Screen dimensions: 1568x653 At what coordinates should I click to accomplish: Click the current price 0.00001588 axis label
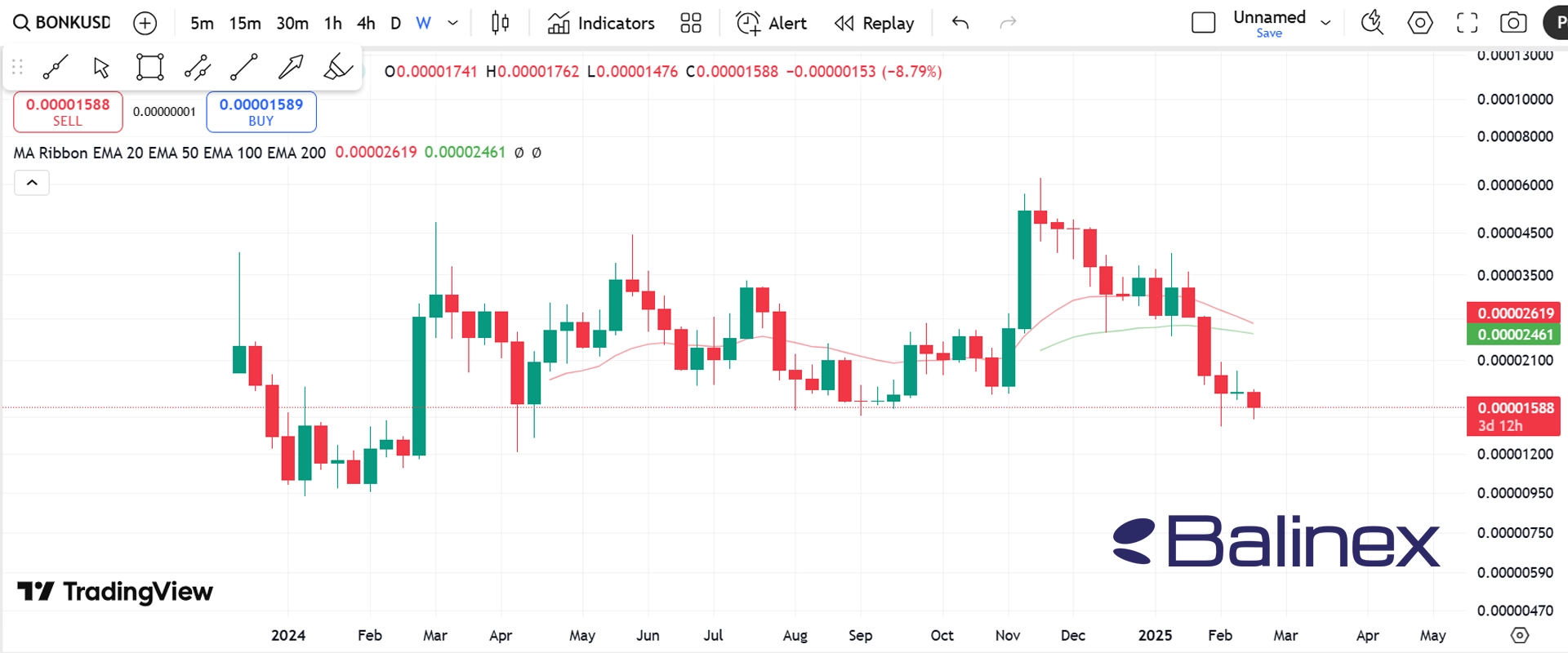1513,416
